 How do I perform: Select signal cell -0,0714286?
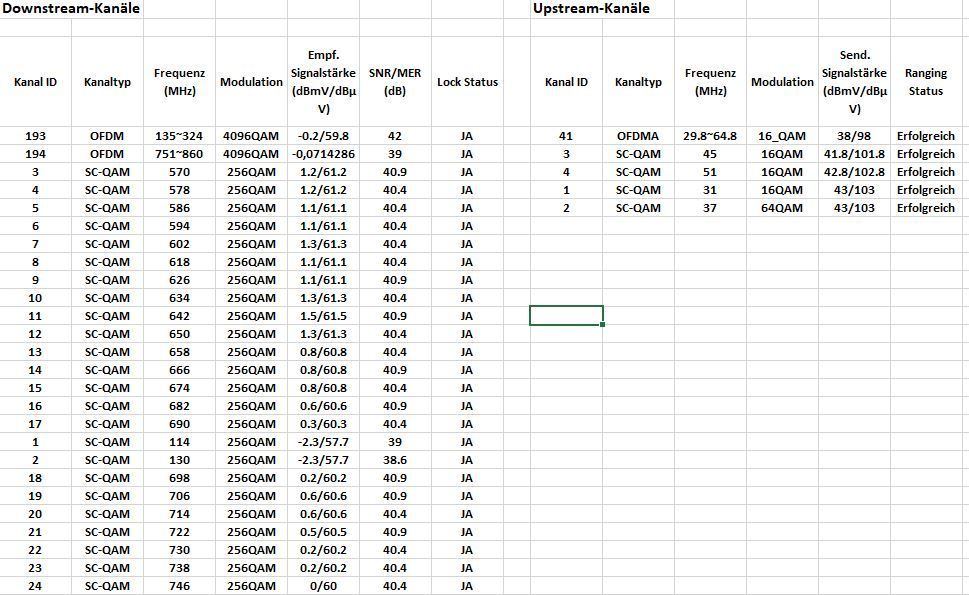pos(323,154)
